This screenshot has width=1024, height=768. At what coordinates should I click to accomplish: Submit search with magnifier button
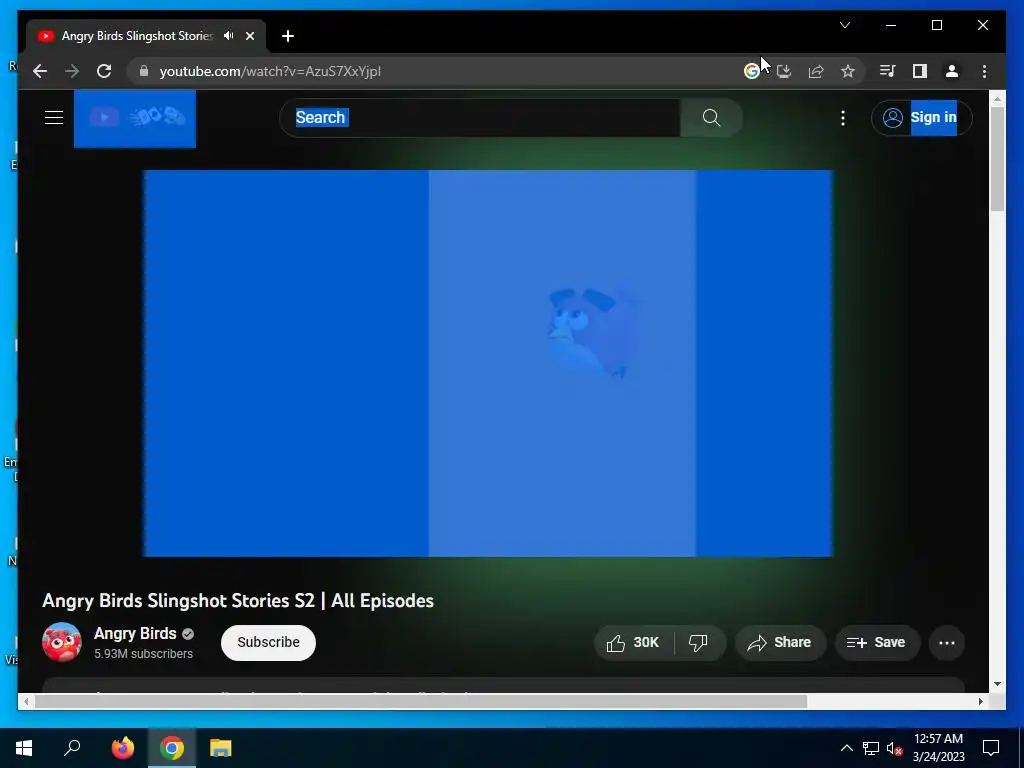711,118
